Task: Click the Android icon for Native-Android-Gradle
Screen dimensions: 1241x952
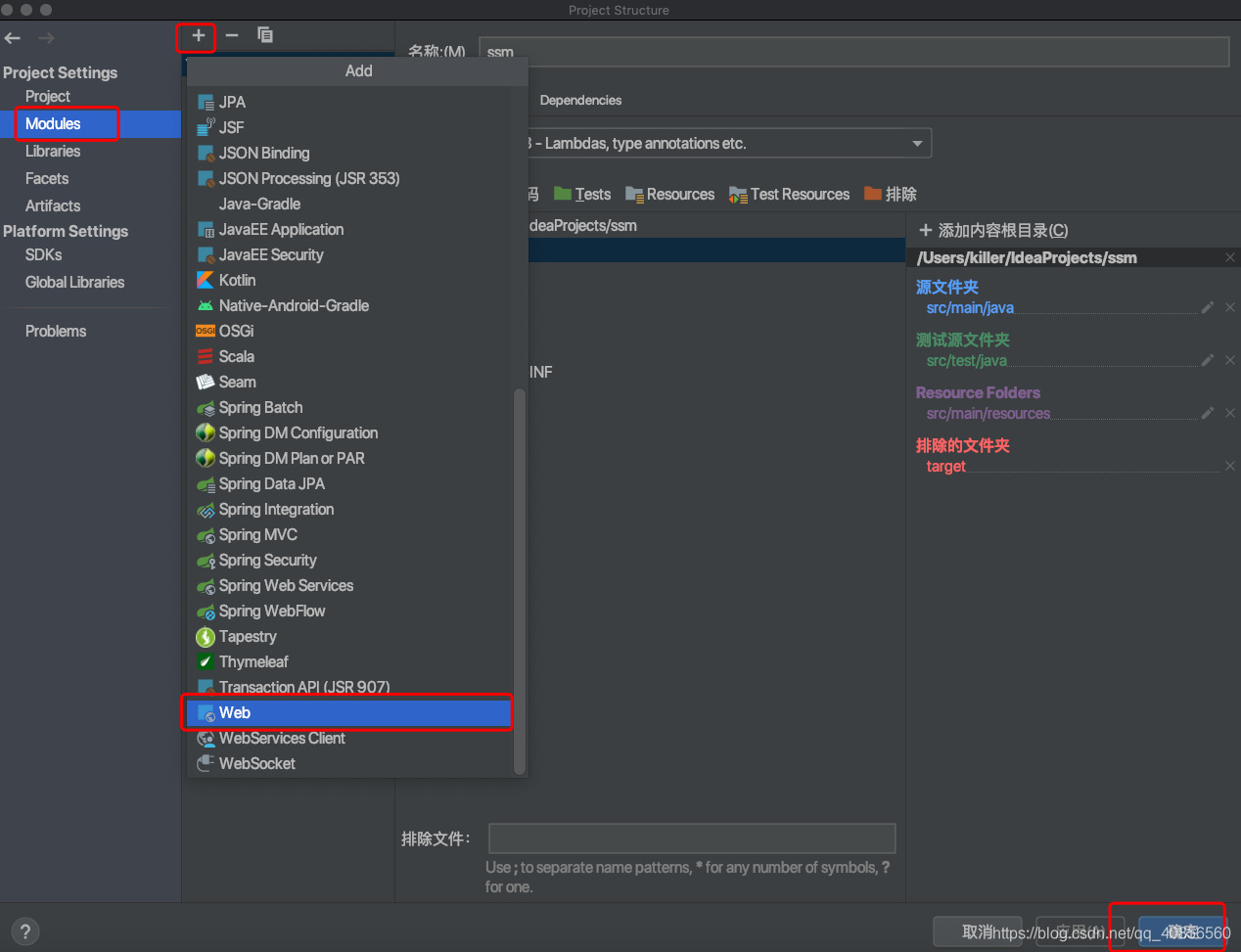Action: (206, 305)
